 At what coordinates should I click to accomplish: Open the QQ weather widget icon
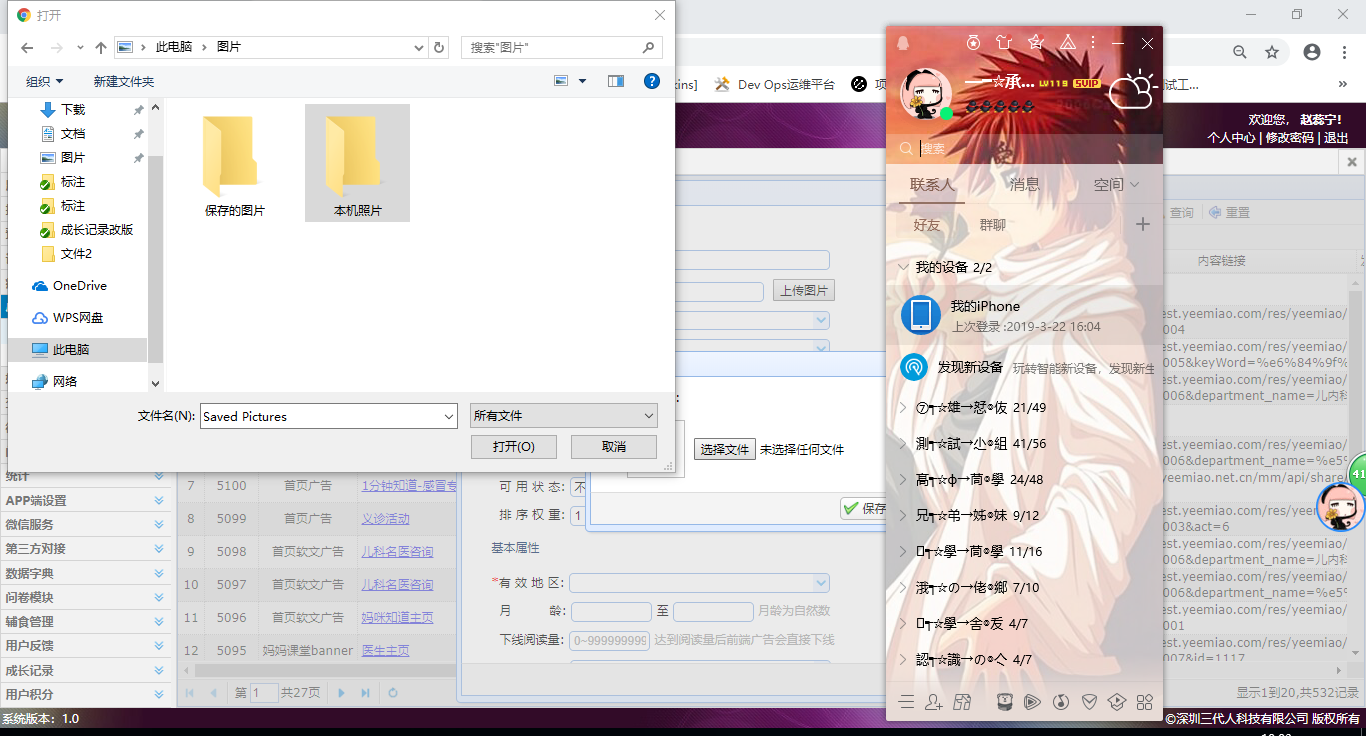coord(1133,90)
